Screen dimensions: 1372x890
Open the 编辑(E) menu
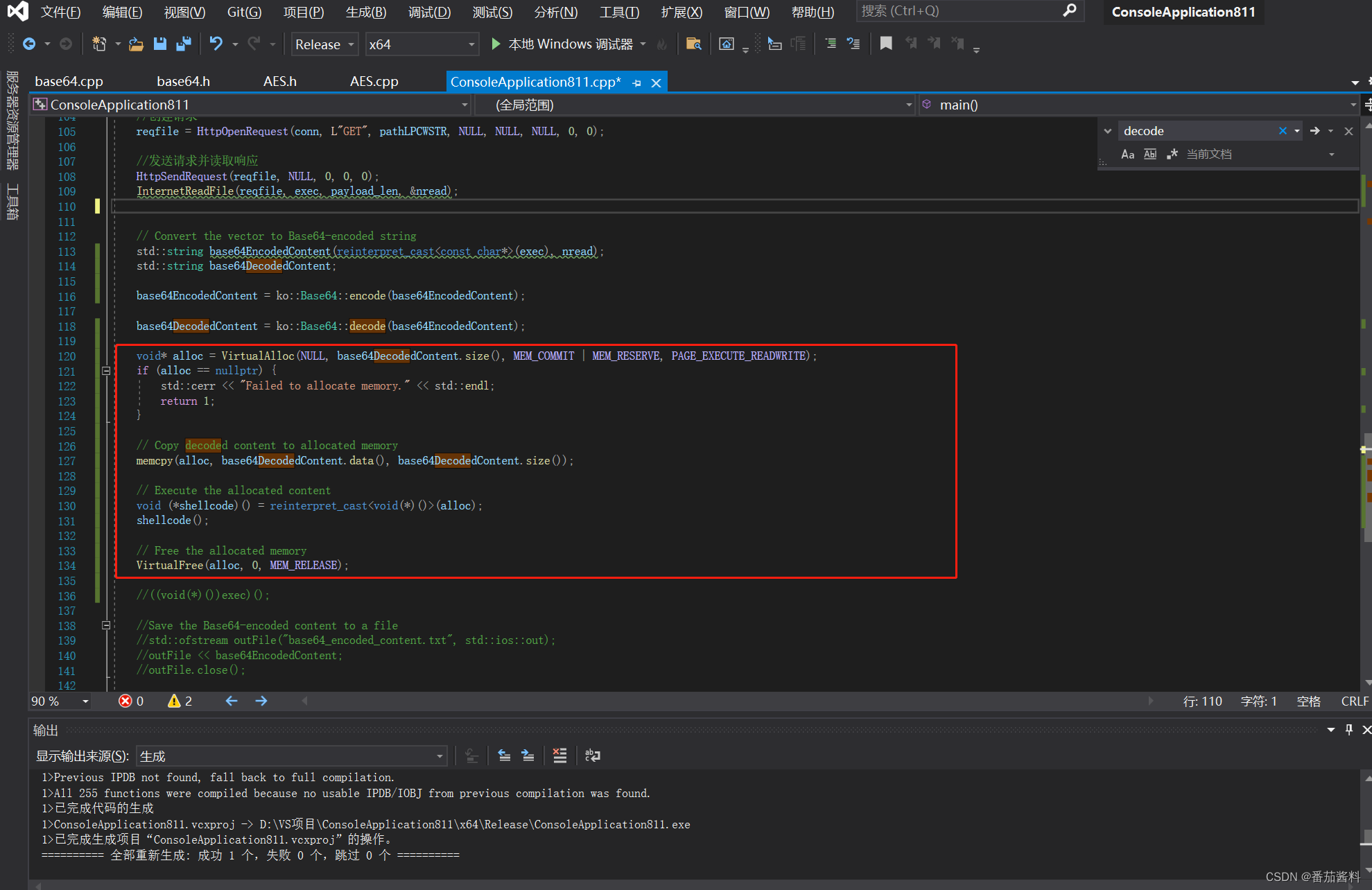point(122,12)
